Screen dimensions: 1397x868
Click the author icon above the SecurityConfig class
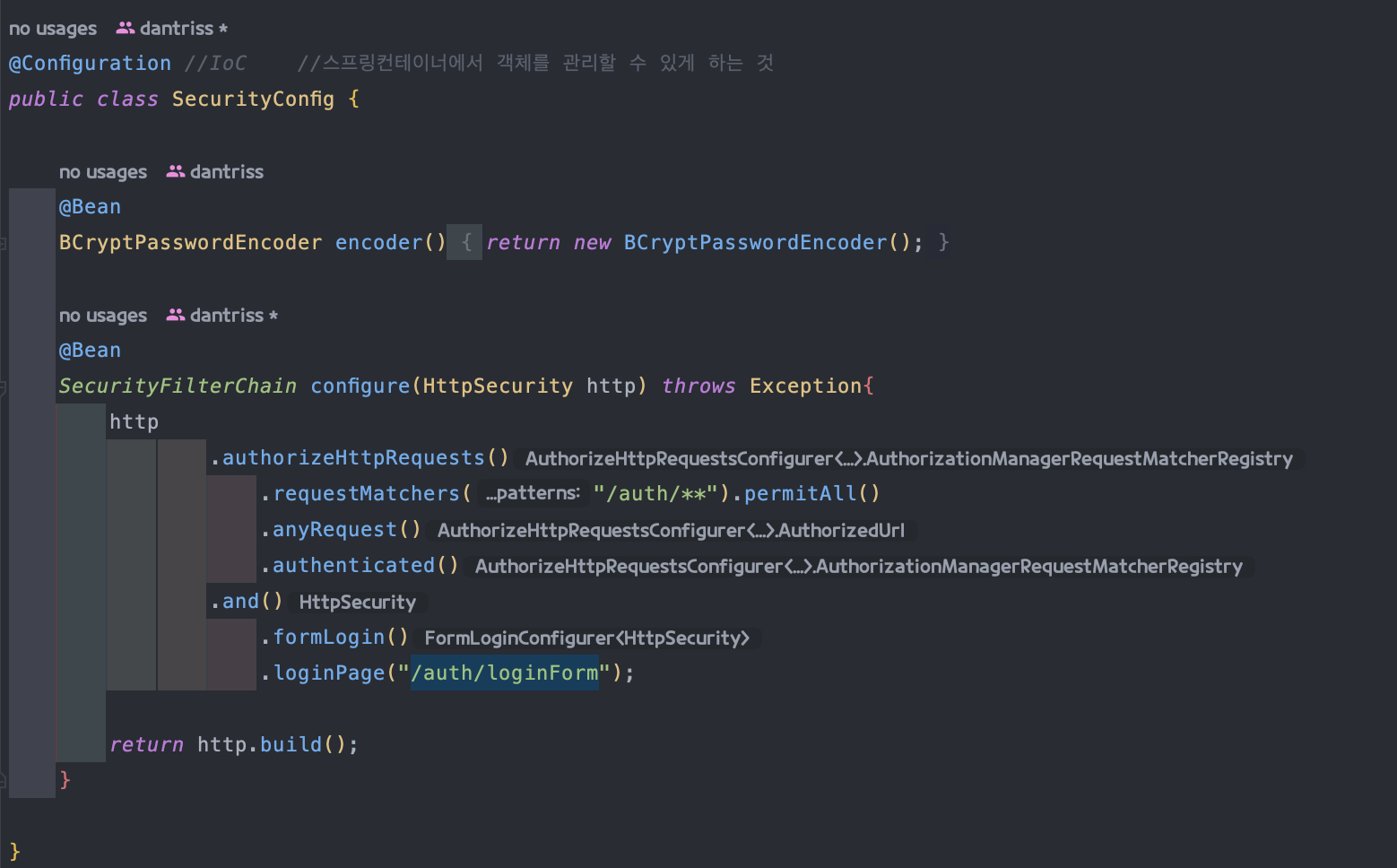click(x=126, y=29)
